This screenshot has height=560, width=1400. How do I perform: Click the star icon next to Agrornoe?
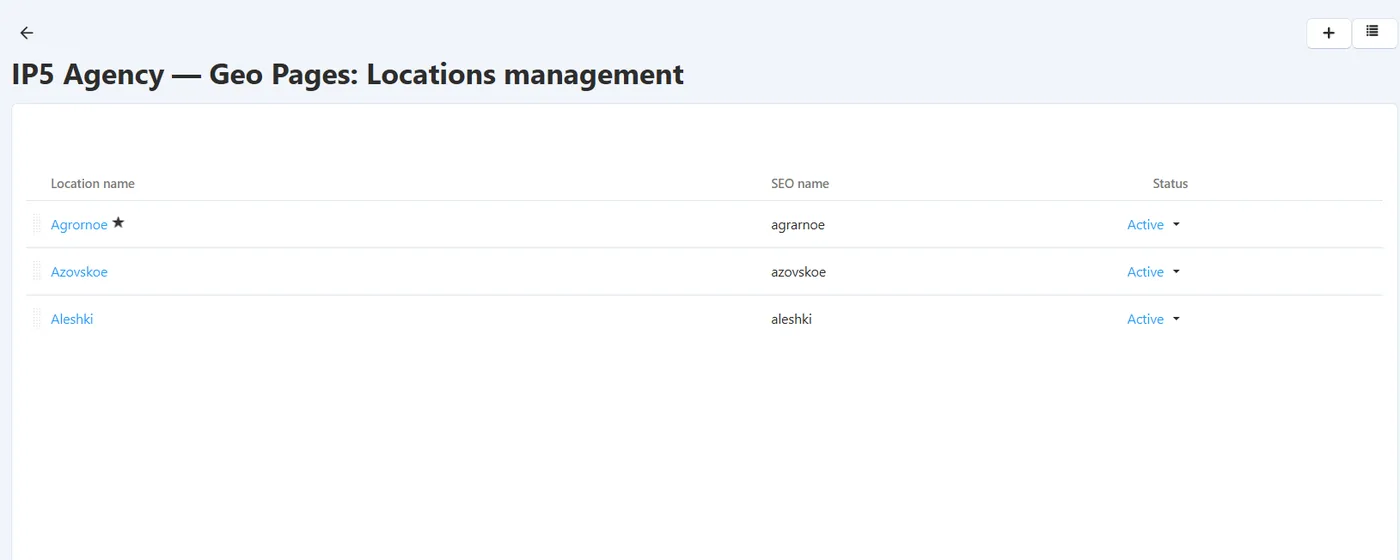118,223
